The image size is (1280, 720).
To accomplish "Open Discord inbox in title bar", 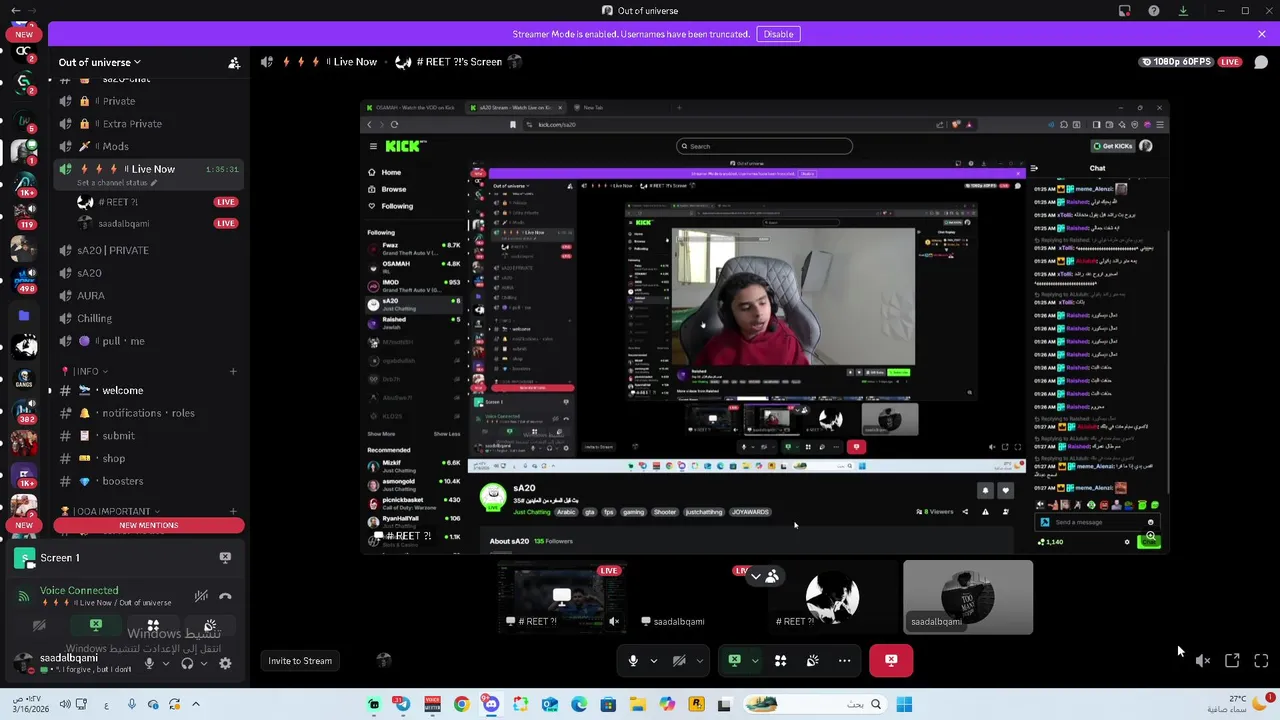I will point(1125,11).
